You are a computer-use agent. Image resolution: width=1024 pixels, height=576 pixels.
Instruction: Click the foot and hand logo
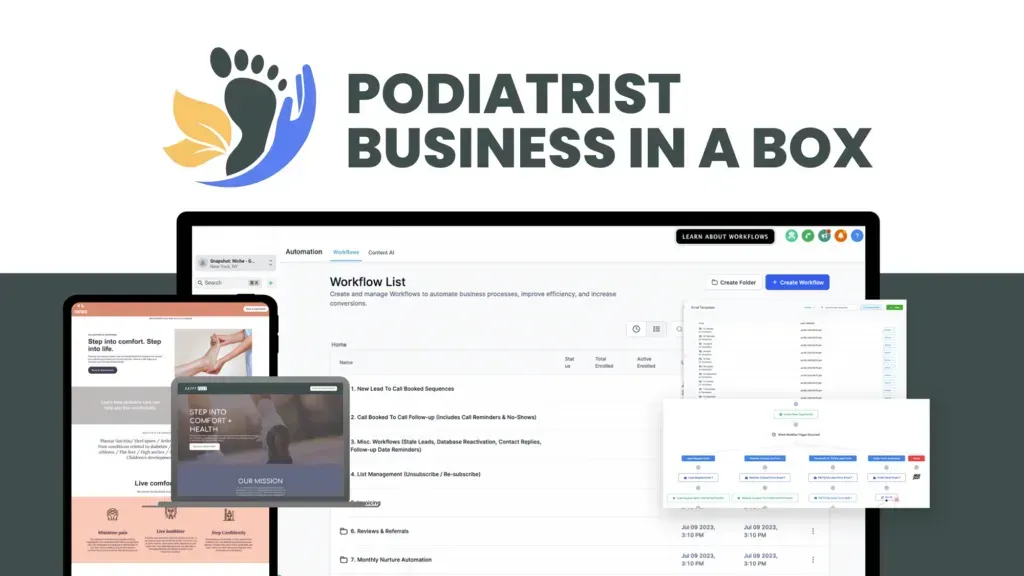click(x=240, y=117)
